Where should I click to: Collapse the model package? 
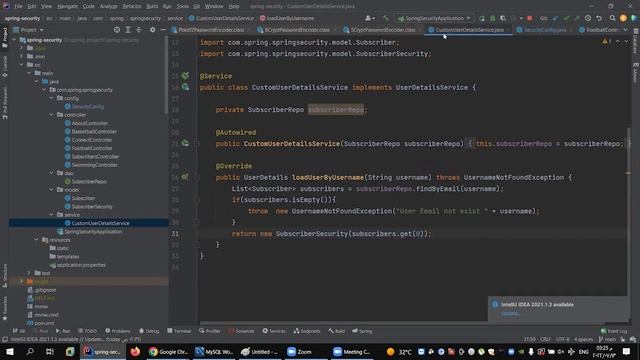click(x=51, y=189)
